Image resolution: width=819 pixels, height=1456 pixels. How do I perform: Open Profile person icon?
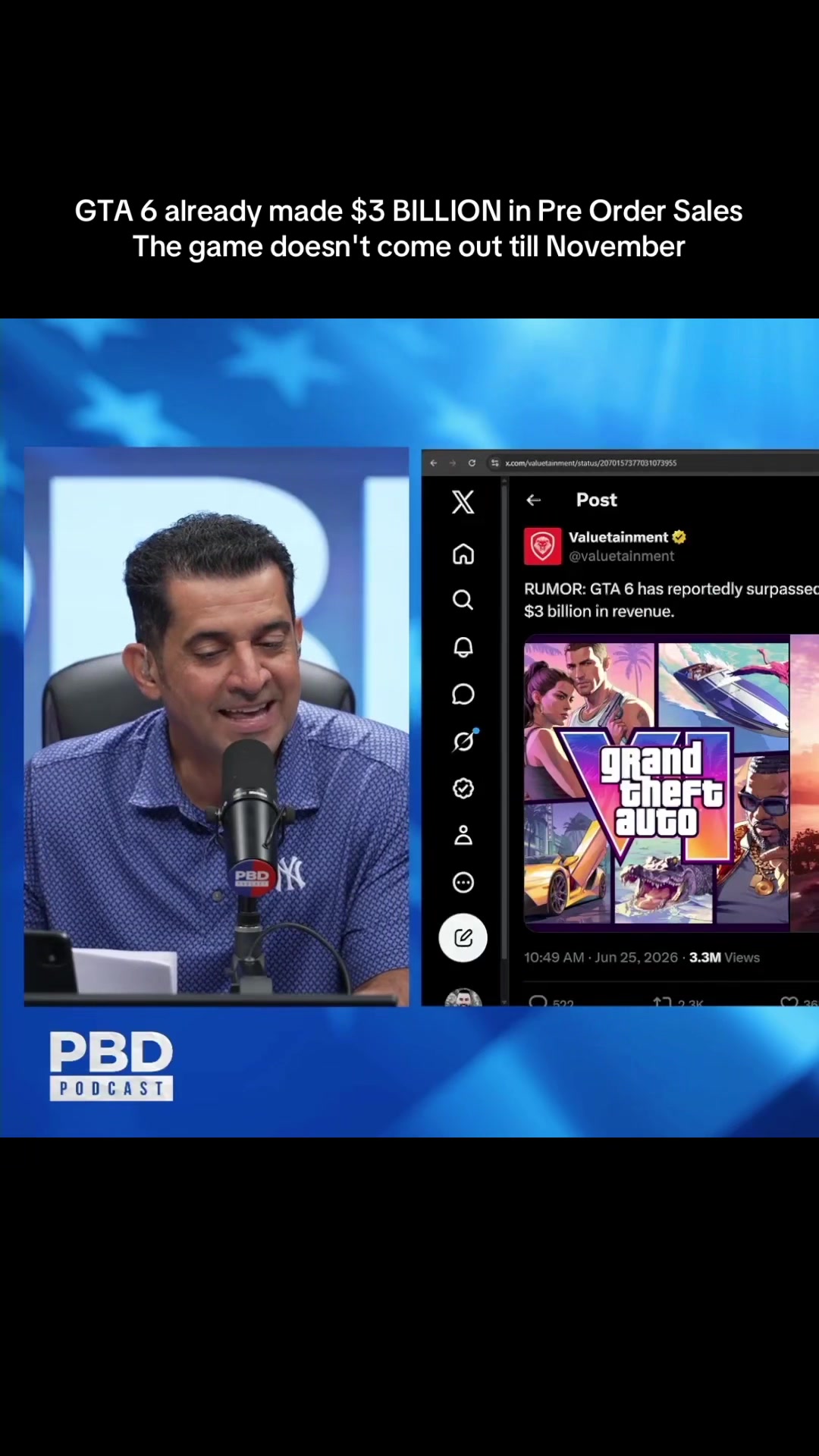click(x=463, y=835)
